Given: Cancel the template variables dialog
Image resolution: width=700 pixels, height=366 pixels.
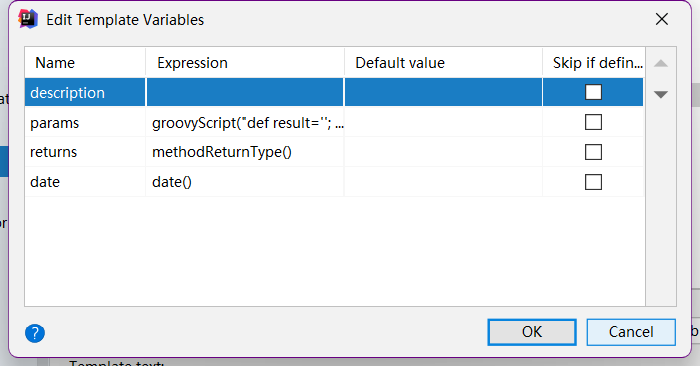Looking at the screenshot, I should (631, 332).
